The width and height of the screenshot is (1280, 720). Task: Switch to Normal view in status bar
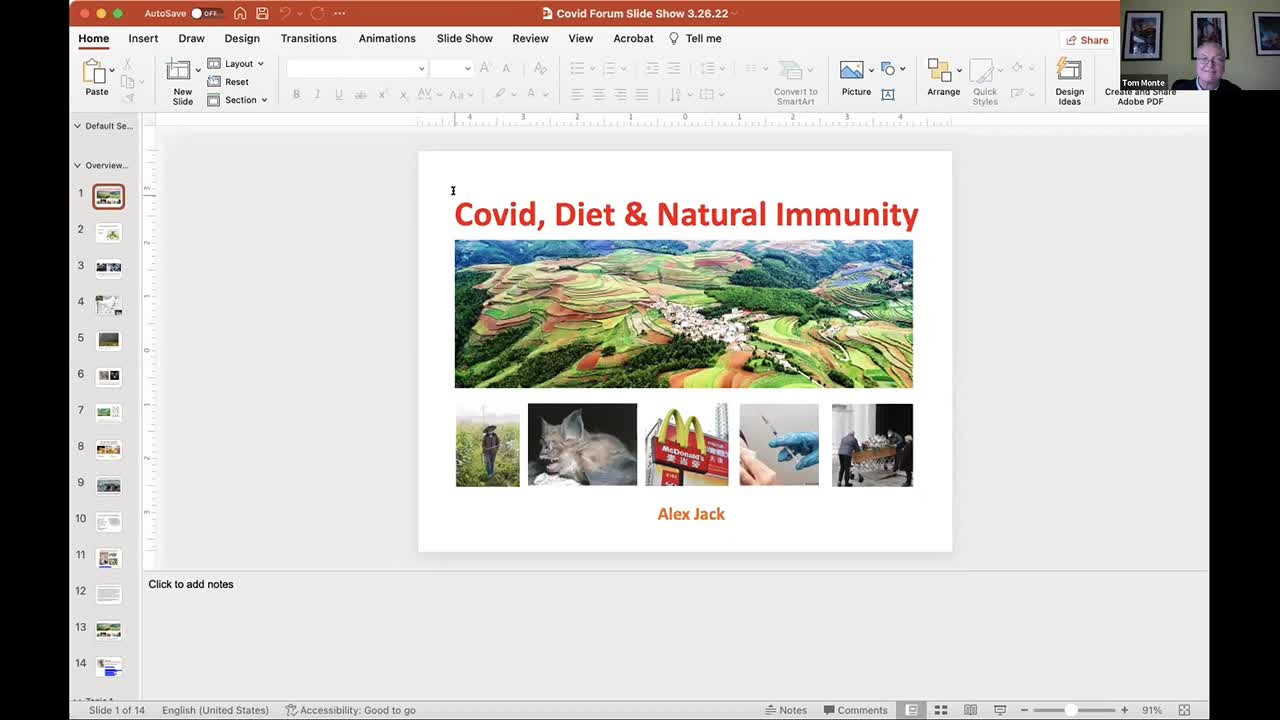tap(911, 710)
